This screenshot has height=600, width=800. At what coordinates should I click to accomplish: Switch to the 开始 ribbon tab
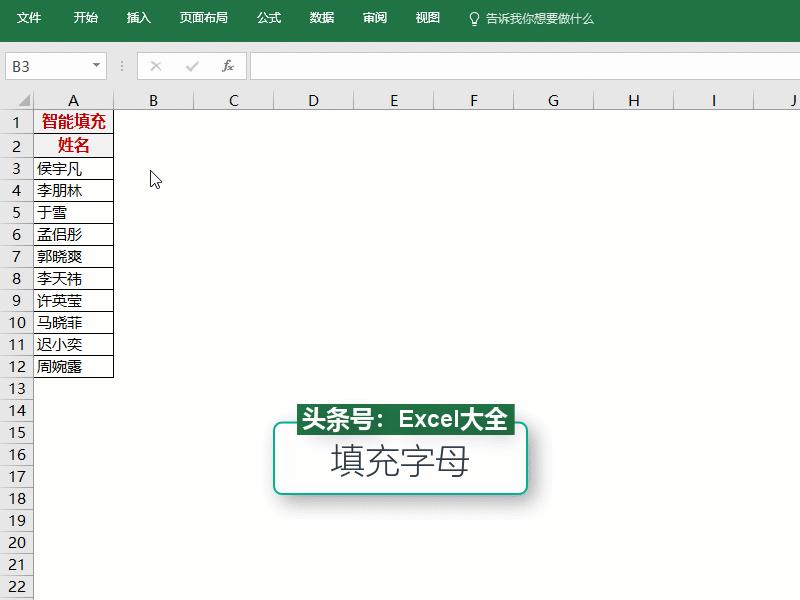pyautogui.click(x=84, y=17)
